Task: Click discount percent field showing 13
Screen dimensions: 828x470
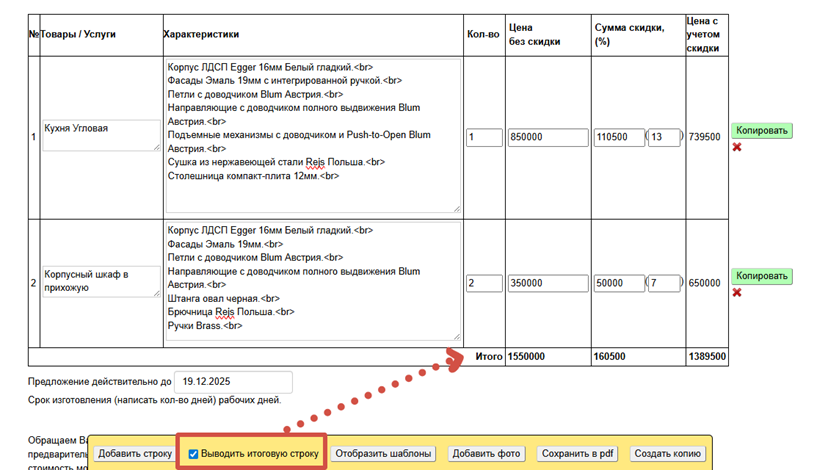Action: [663, 137]
